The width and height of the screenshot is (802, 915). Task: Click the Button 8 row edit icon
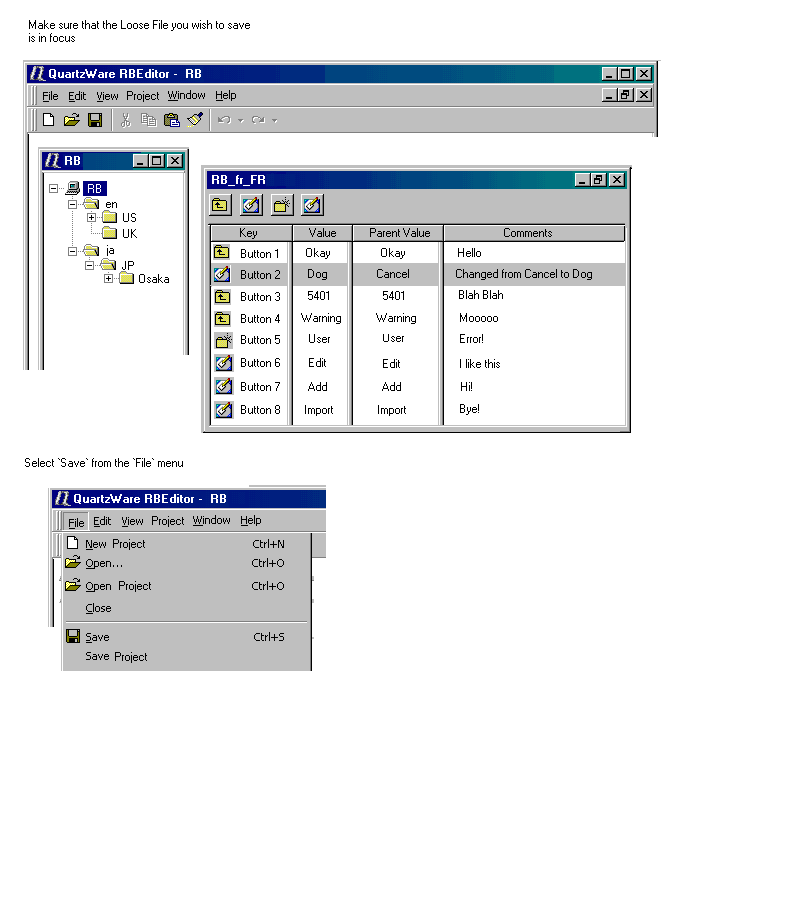pos(222,410)
